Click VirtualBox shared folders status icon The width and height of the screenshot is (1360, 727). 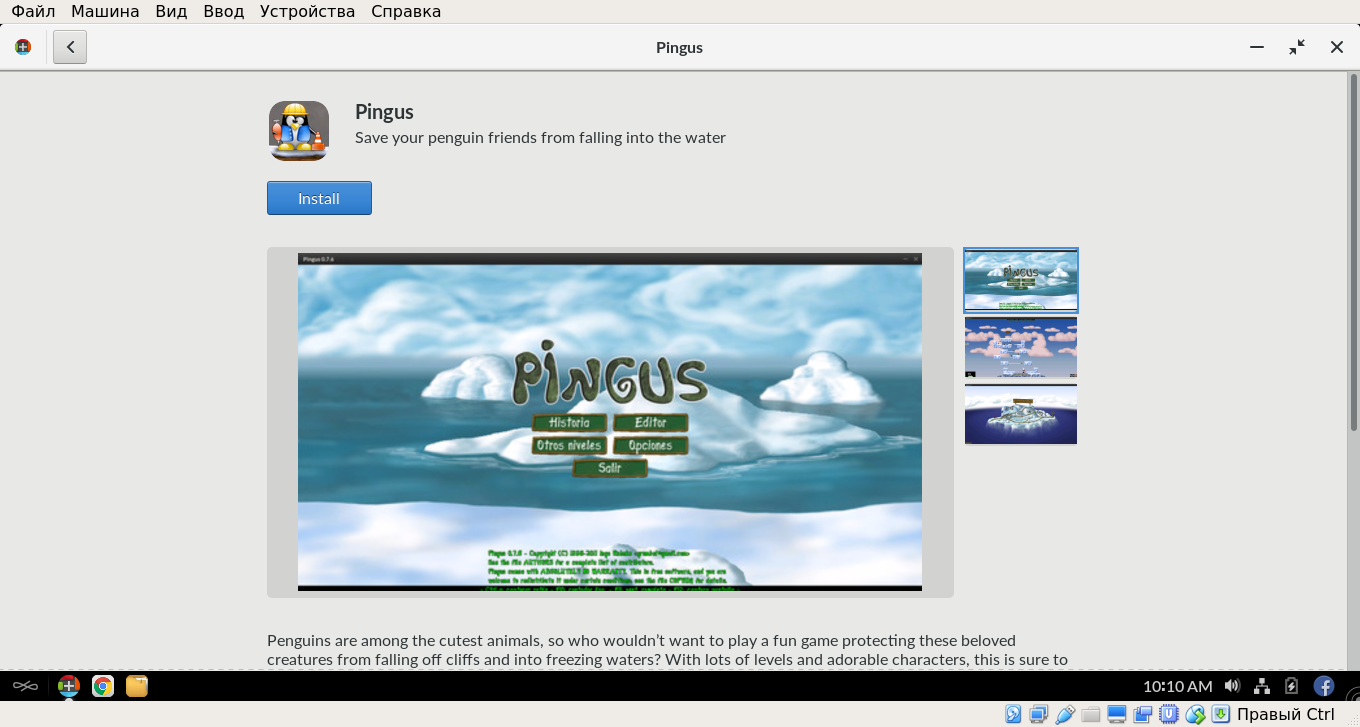coord(1091,714)
